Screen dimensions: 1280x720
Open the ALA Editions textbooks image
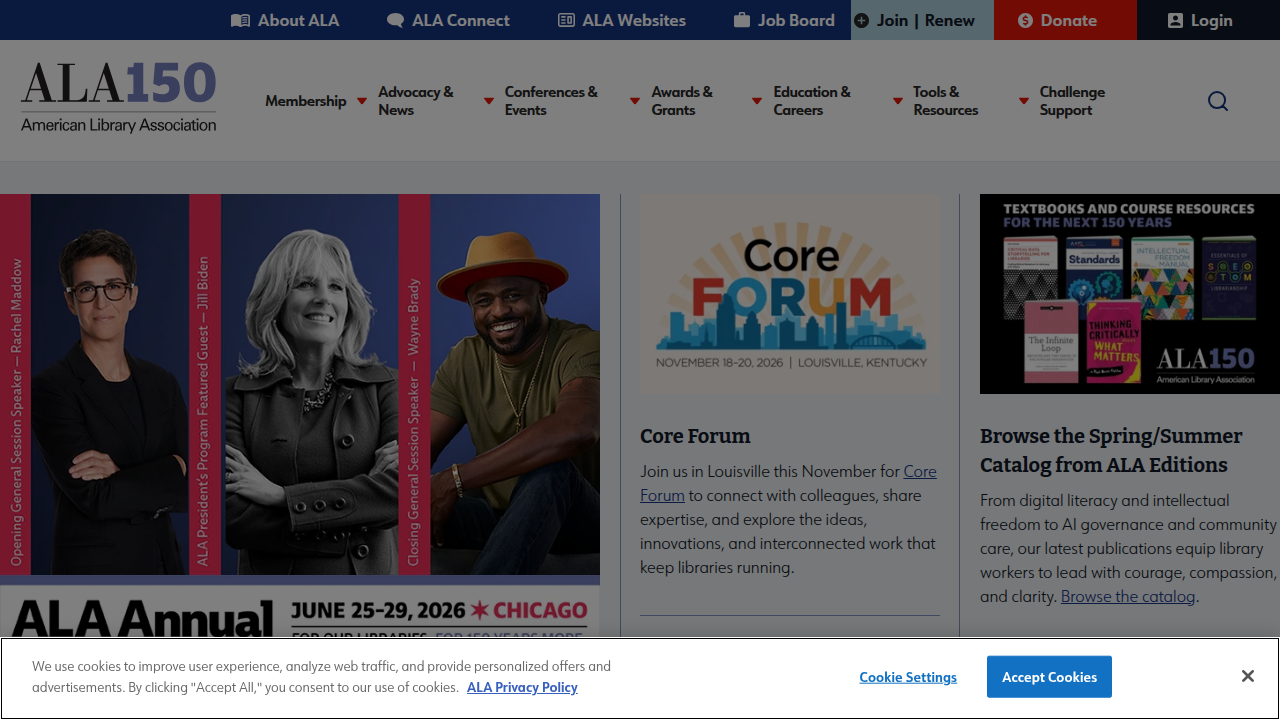[1130, 294]
